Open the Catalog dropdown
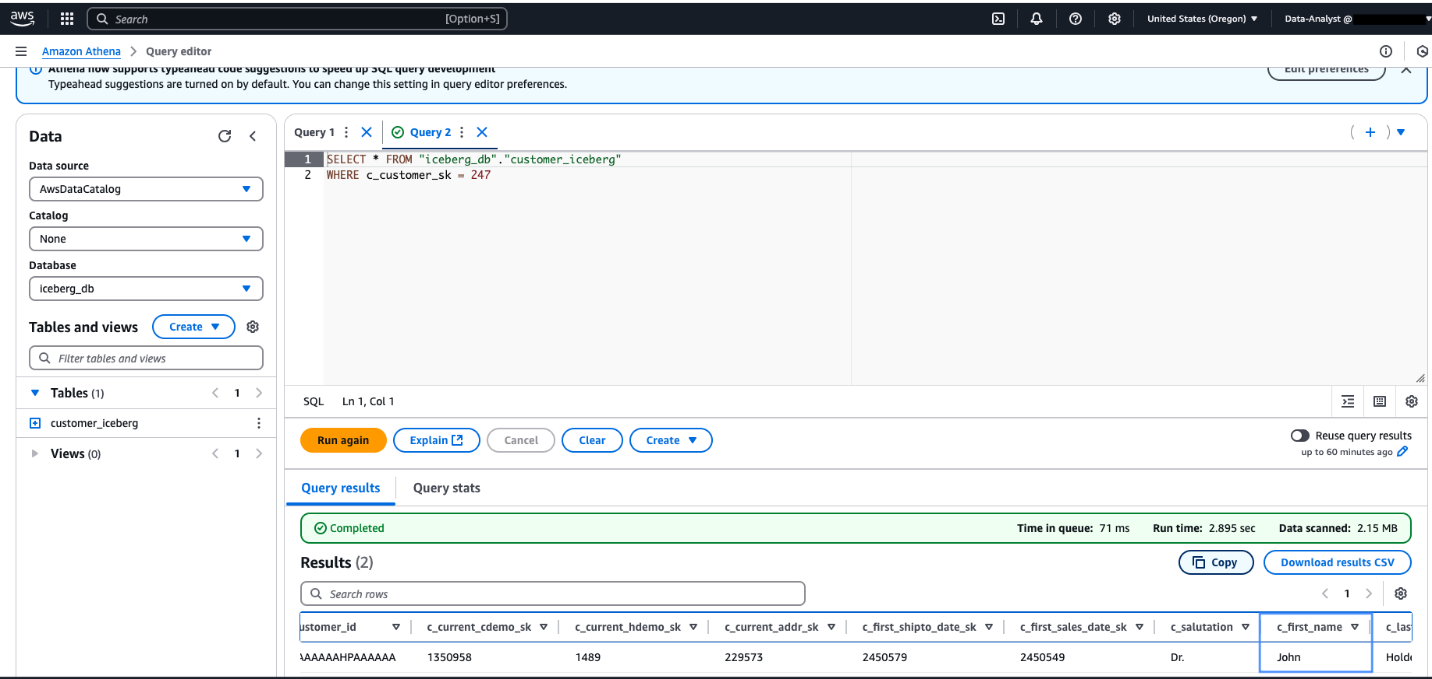The image size is (1432, 679). coord(146,239)
